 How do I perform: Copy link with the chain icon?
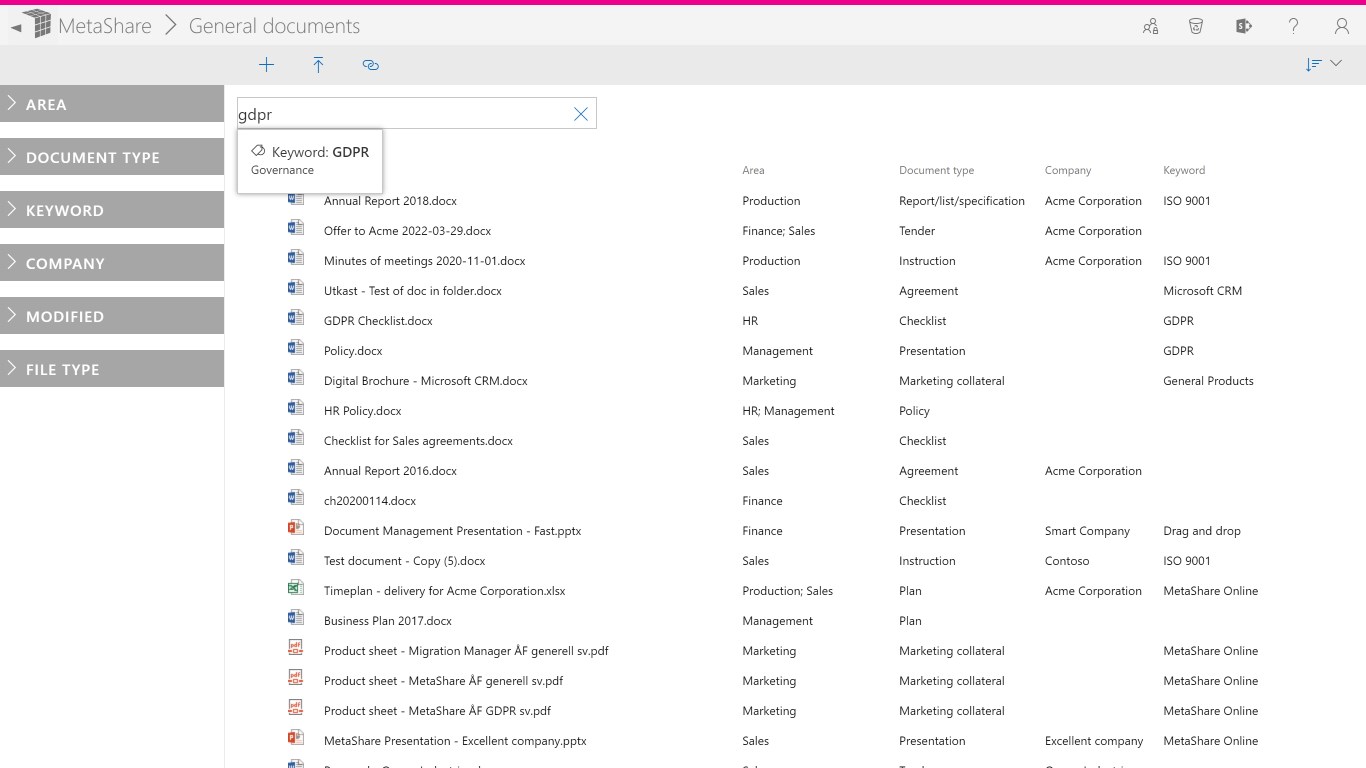(x=370, y=65)
